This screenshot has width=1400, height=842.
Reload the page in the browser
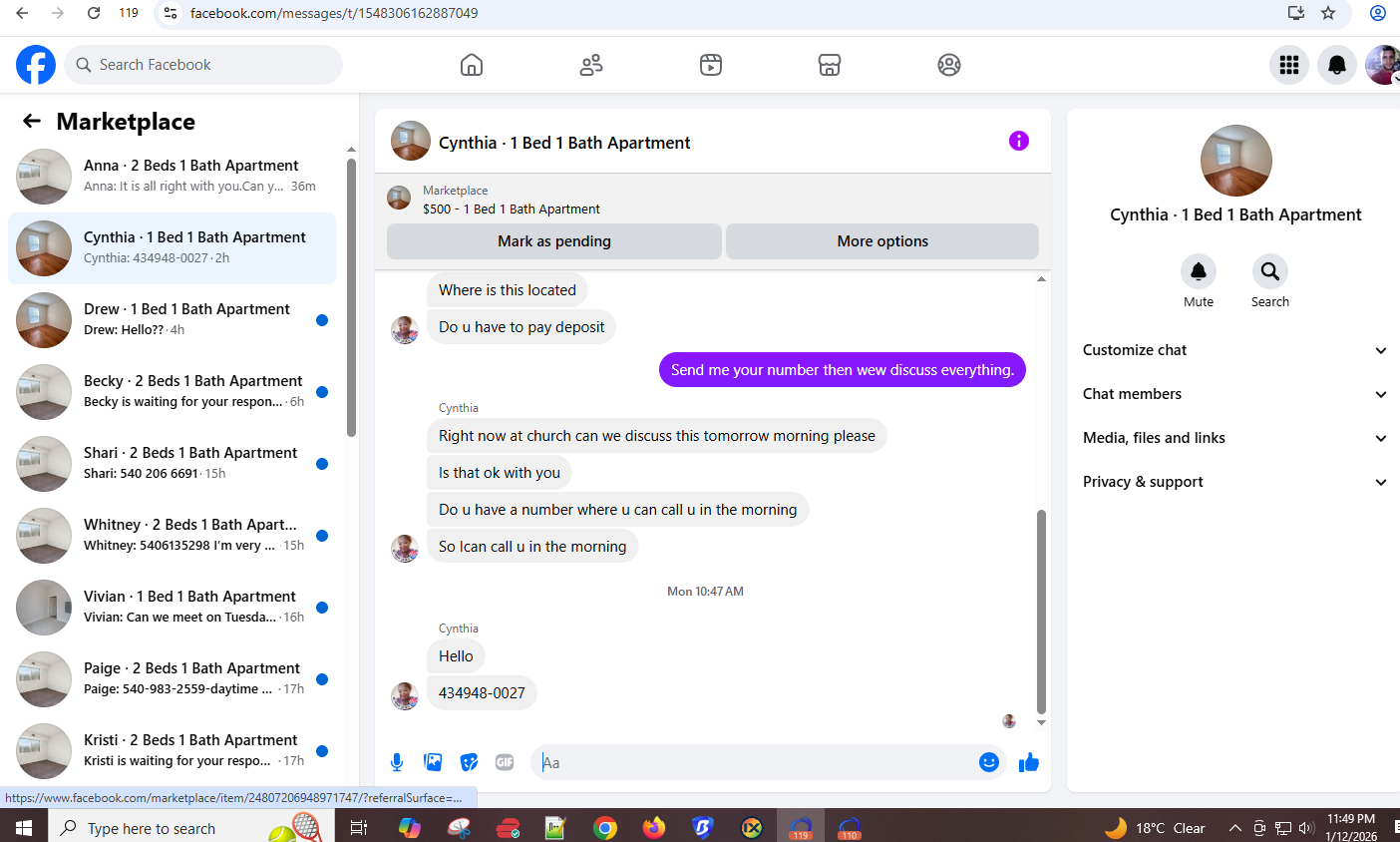click(94, 13)
